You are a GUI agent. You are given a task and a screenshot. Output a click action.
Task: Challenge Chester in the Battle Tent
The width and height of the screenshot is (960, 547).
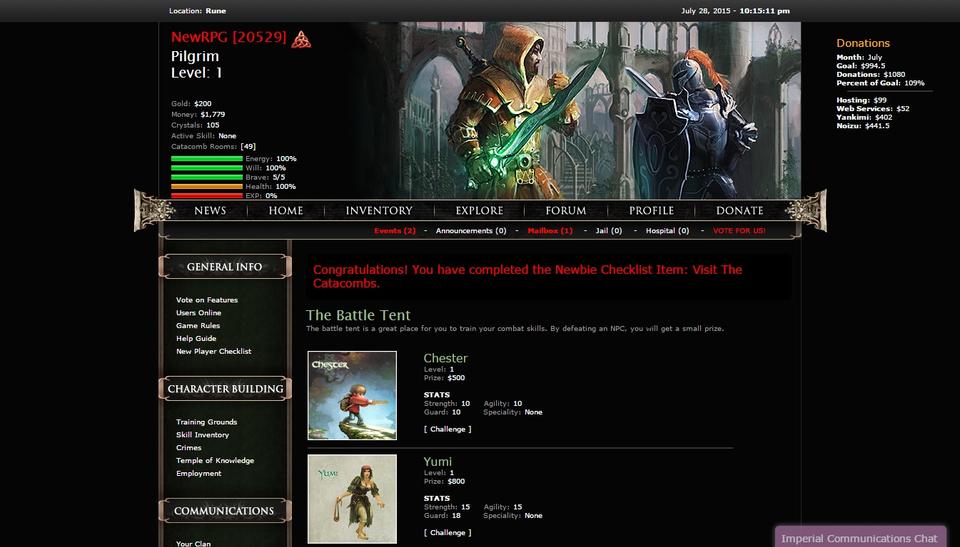(447, 429)
